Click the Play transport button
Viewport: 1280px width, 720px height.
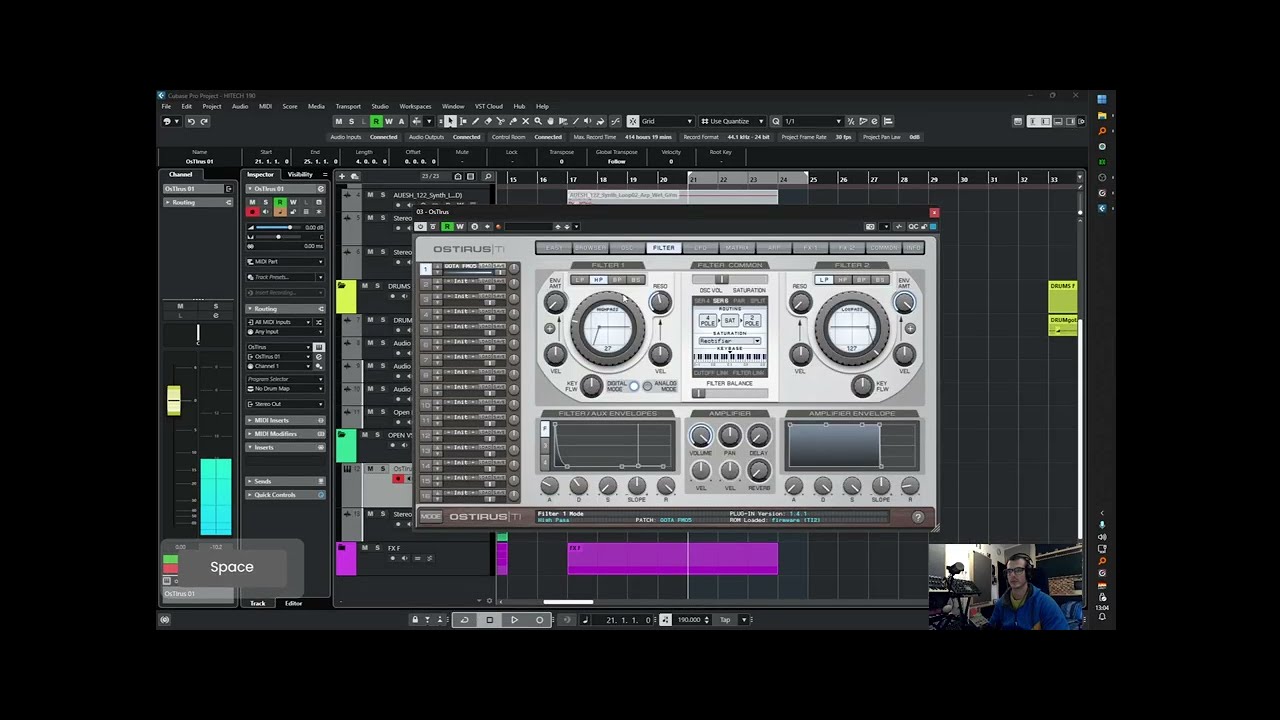(x=514, y=620)
